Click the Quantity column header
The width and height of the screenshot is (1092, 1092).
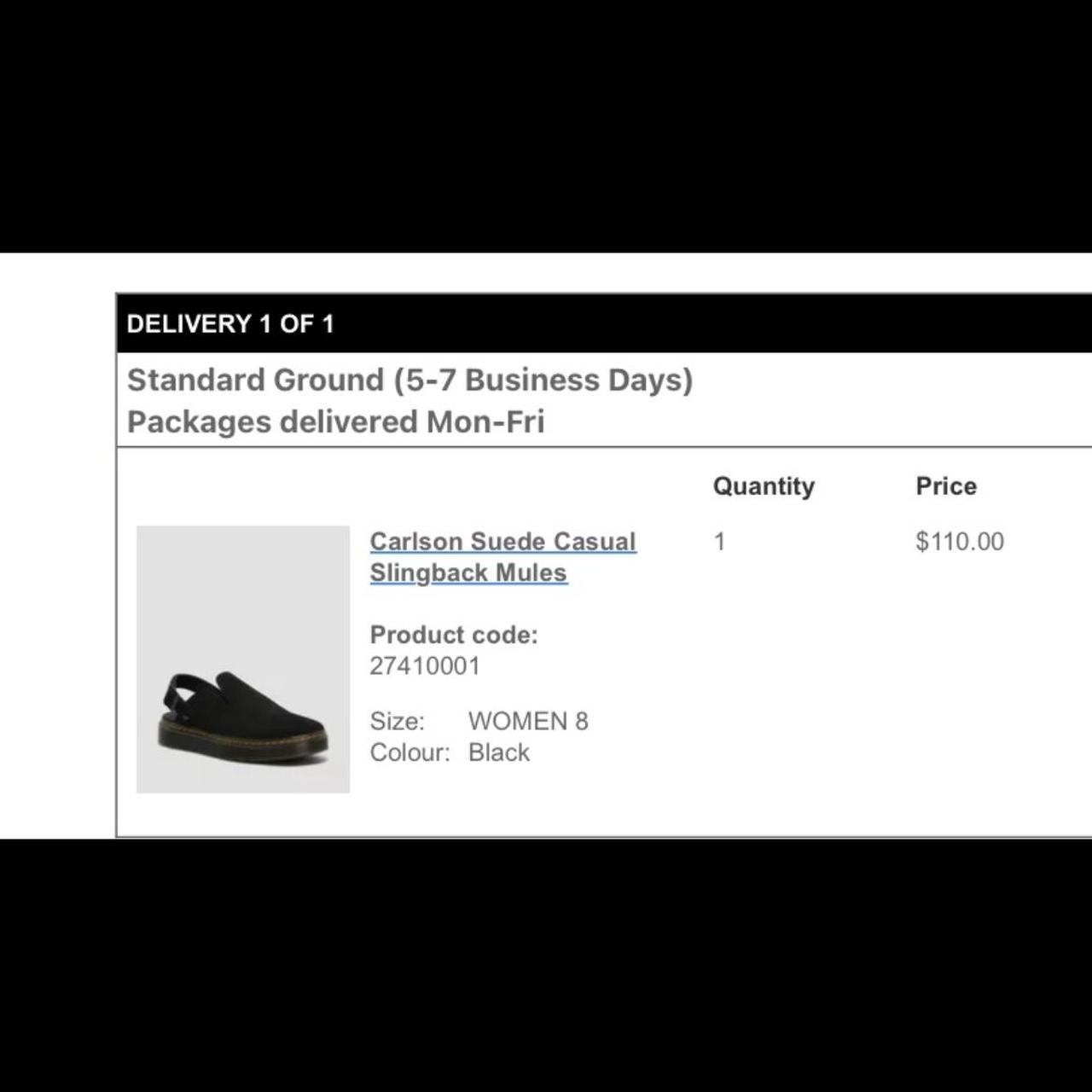click(764, 486)
